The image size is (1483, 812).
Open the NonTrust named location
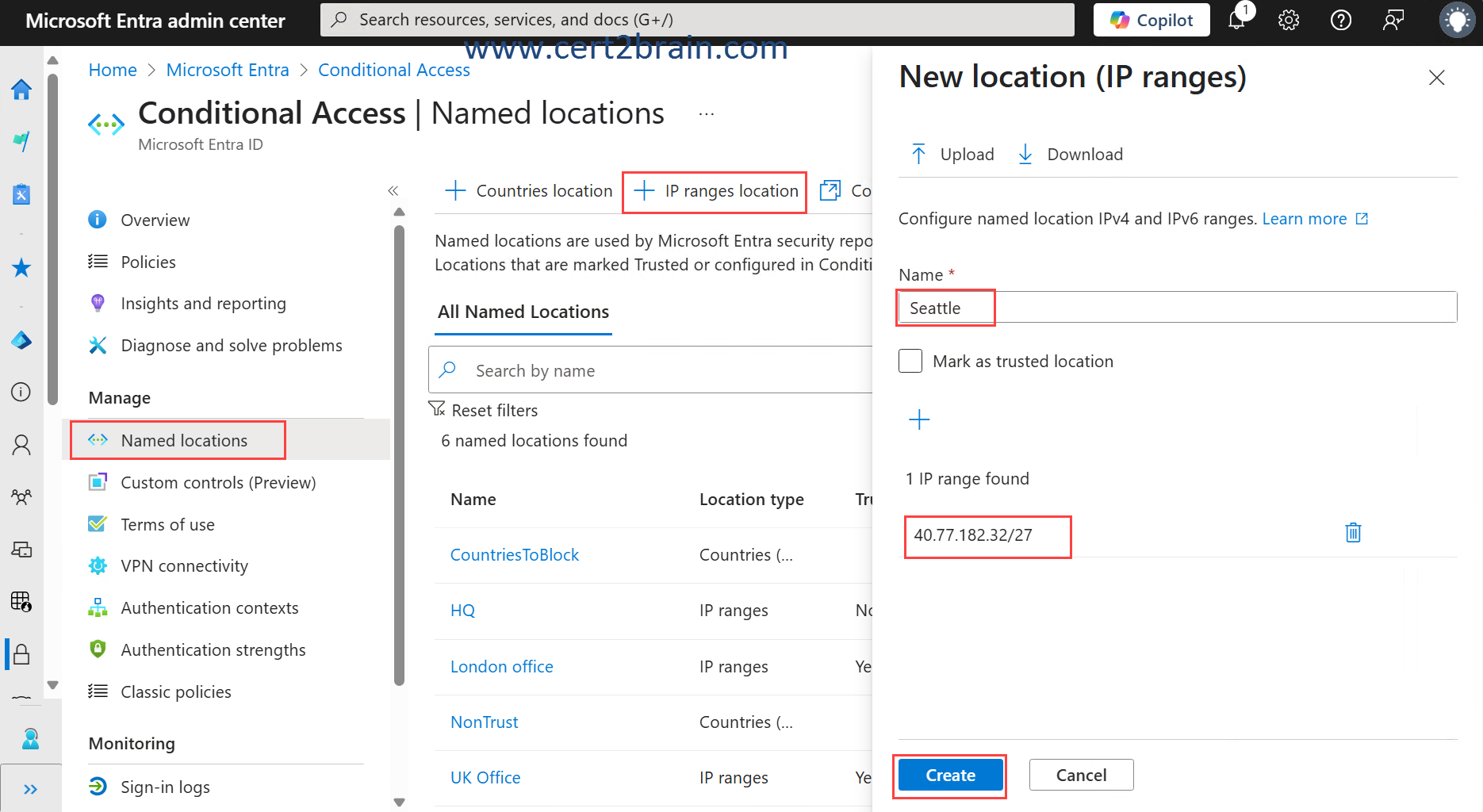[484, 722]
